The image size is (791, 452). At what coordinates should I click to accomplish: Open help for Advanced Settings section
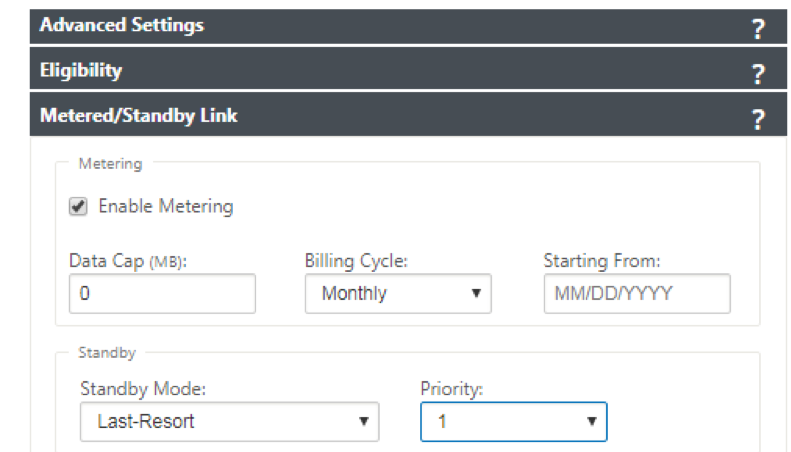(758, 29)
